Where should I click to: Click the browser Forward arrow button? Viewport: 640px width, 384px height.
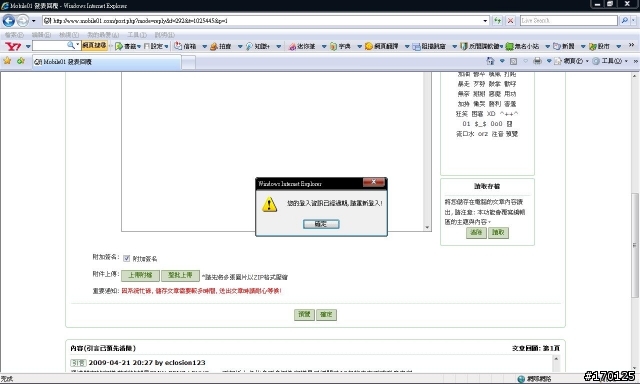[23, 20]
